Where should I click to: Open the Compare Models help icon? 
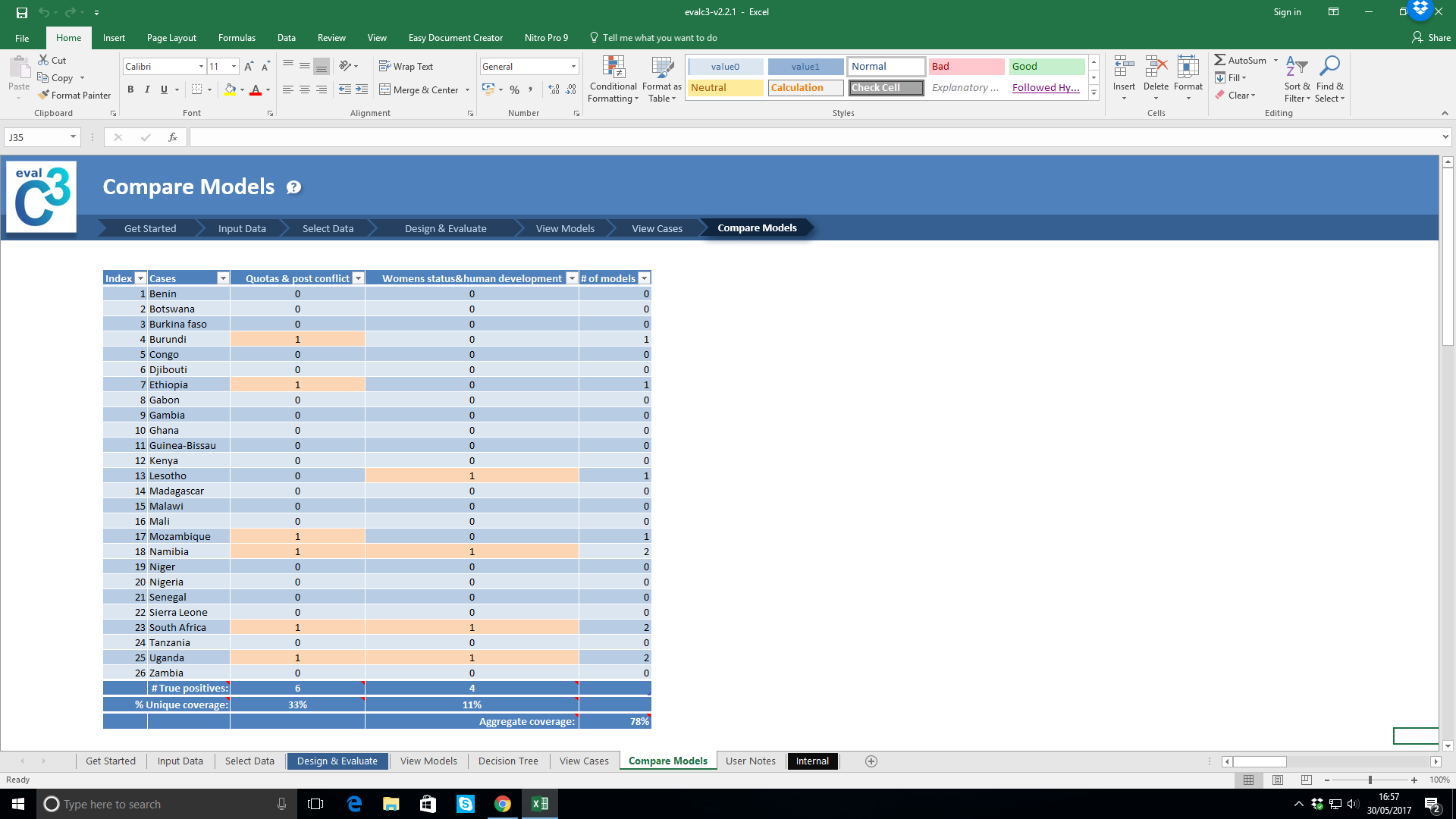click(x=293, y=187)
